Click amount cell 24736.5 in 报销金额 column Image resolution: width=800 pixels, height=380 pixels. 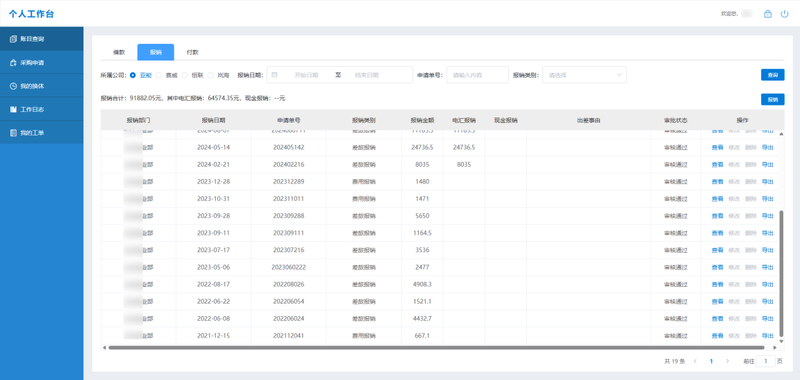pos(422,147)
